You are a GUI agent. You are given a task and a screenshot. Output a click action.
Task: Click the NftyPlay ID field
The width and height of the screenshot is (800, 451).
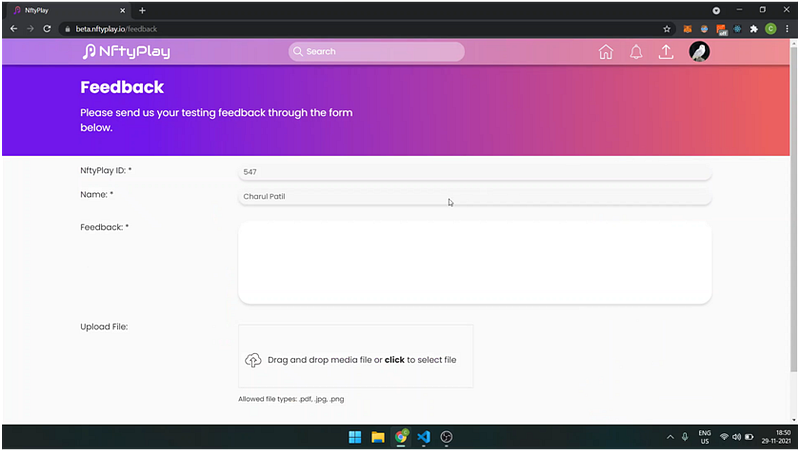(x=474, y=172)
